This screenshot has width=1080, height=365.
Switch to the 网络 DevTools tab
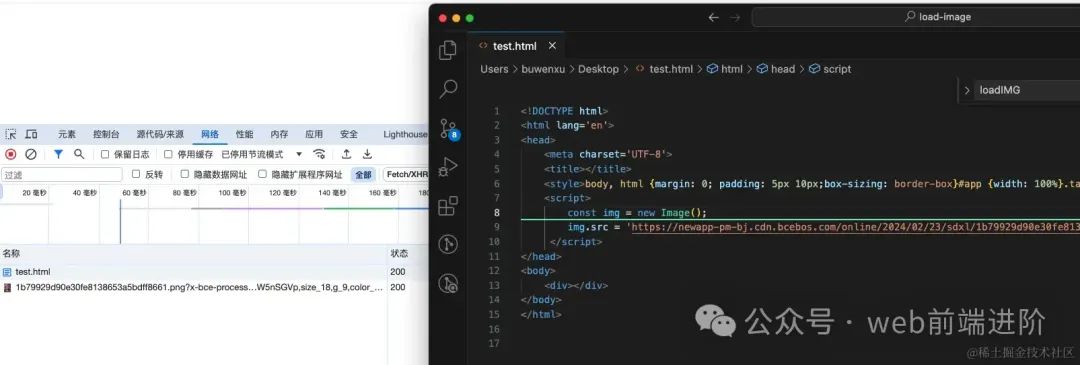pos(210,134)
